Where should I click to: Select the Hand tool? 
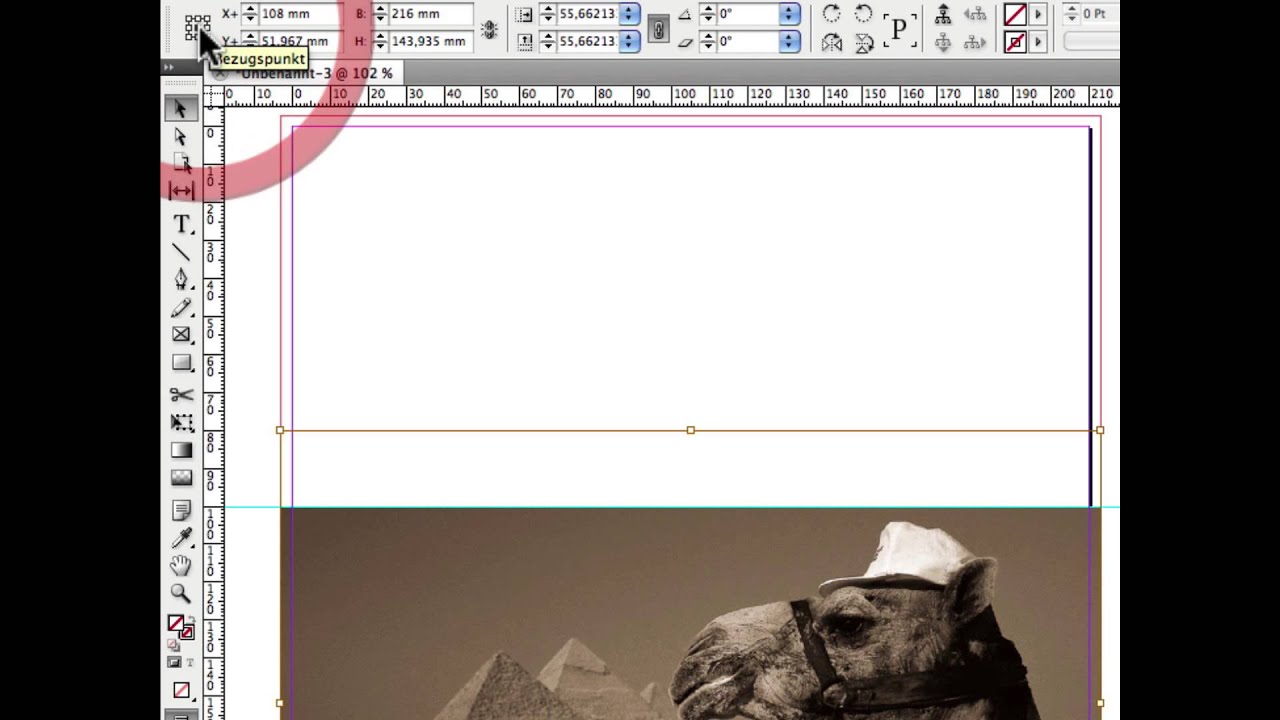tap(181, 566)
